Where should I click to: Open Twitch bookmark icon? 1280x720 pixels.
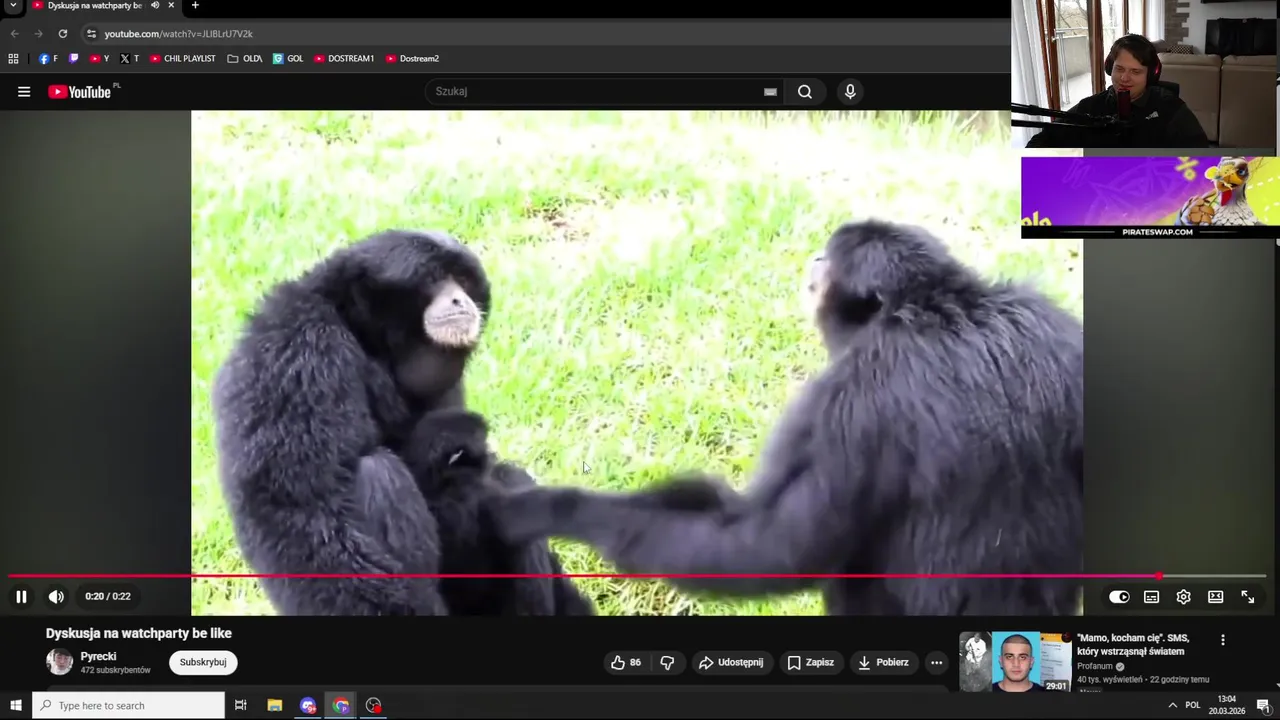point(73,59)
